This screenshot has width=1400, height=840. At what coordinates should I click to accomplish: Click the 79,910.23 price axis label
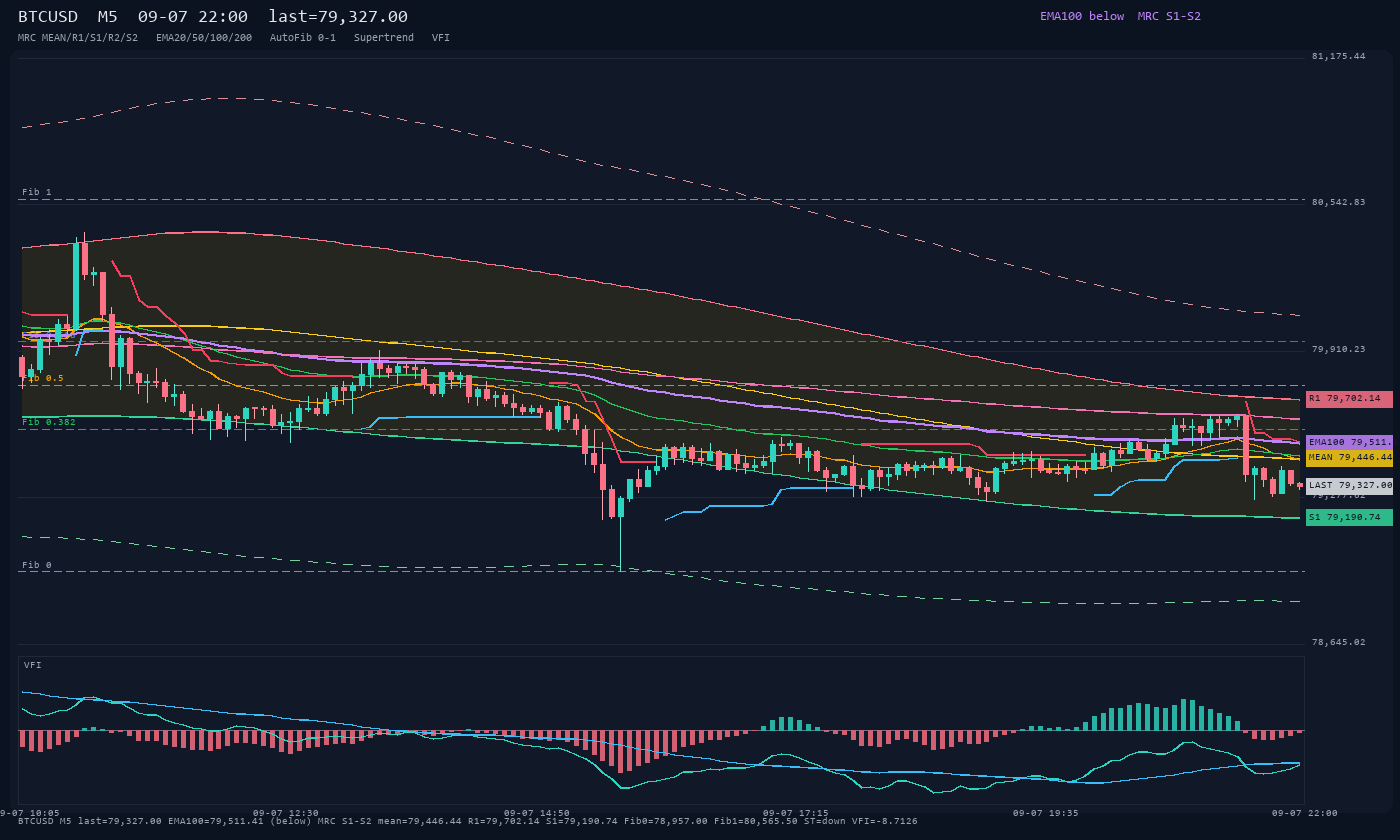(x=1339, y=349)
